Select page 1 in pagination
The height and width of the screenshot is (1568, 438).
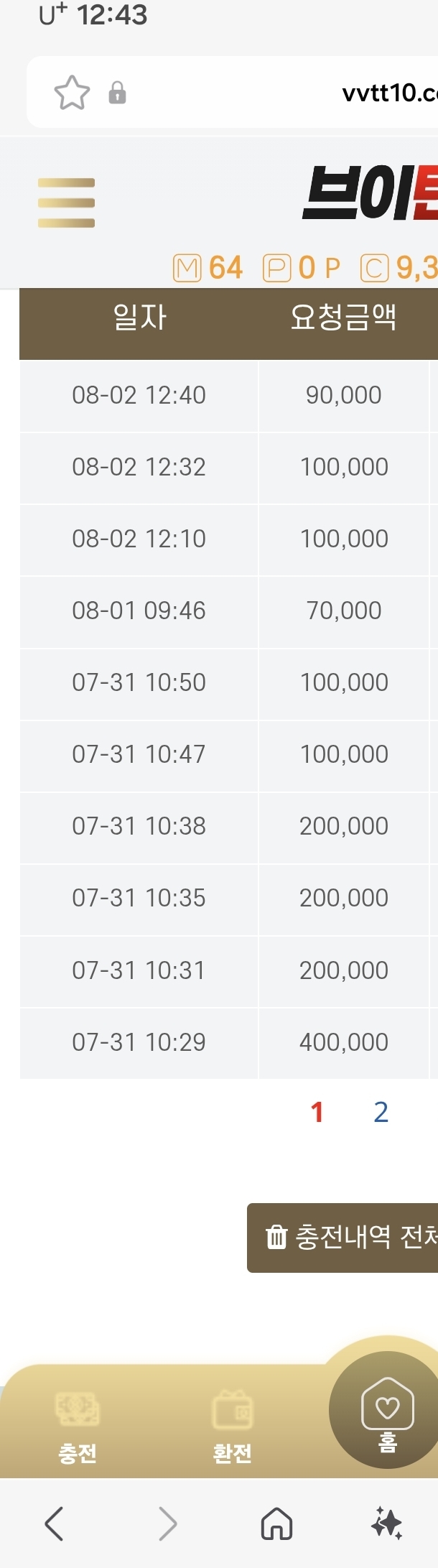coord(317,1112)
